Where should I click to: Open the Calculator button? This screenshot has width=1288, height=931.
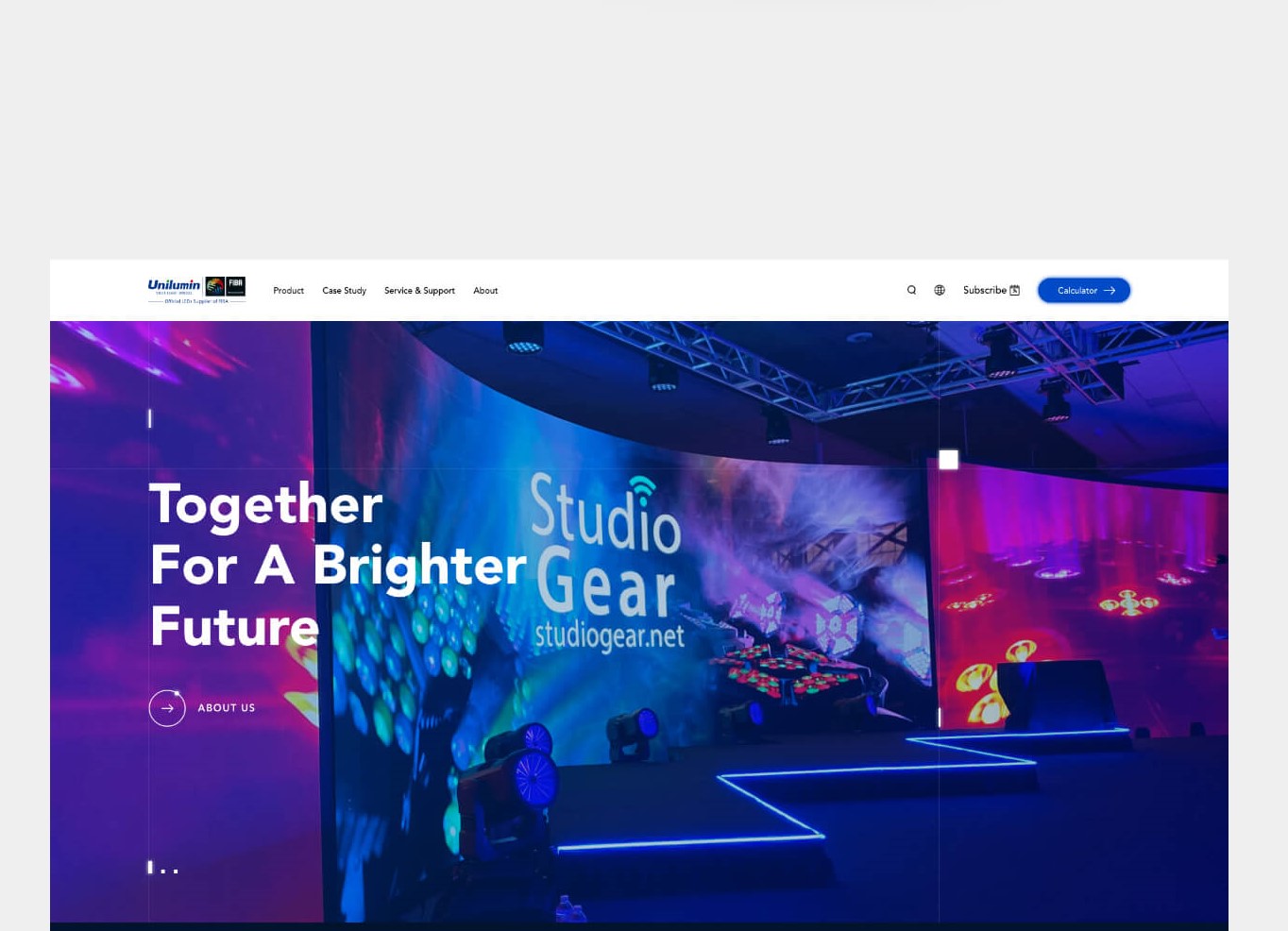[1084, 290]
